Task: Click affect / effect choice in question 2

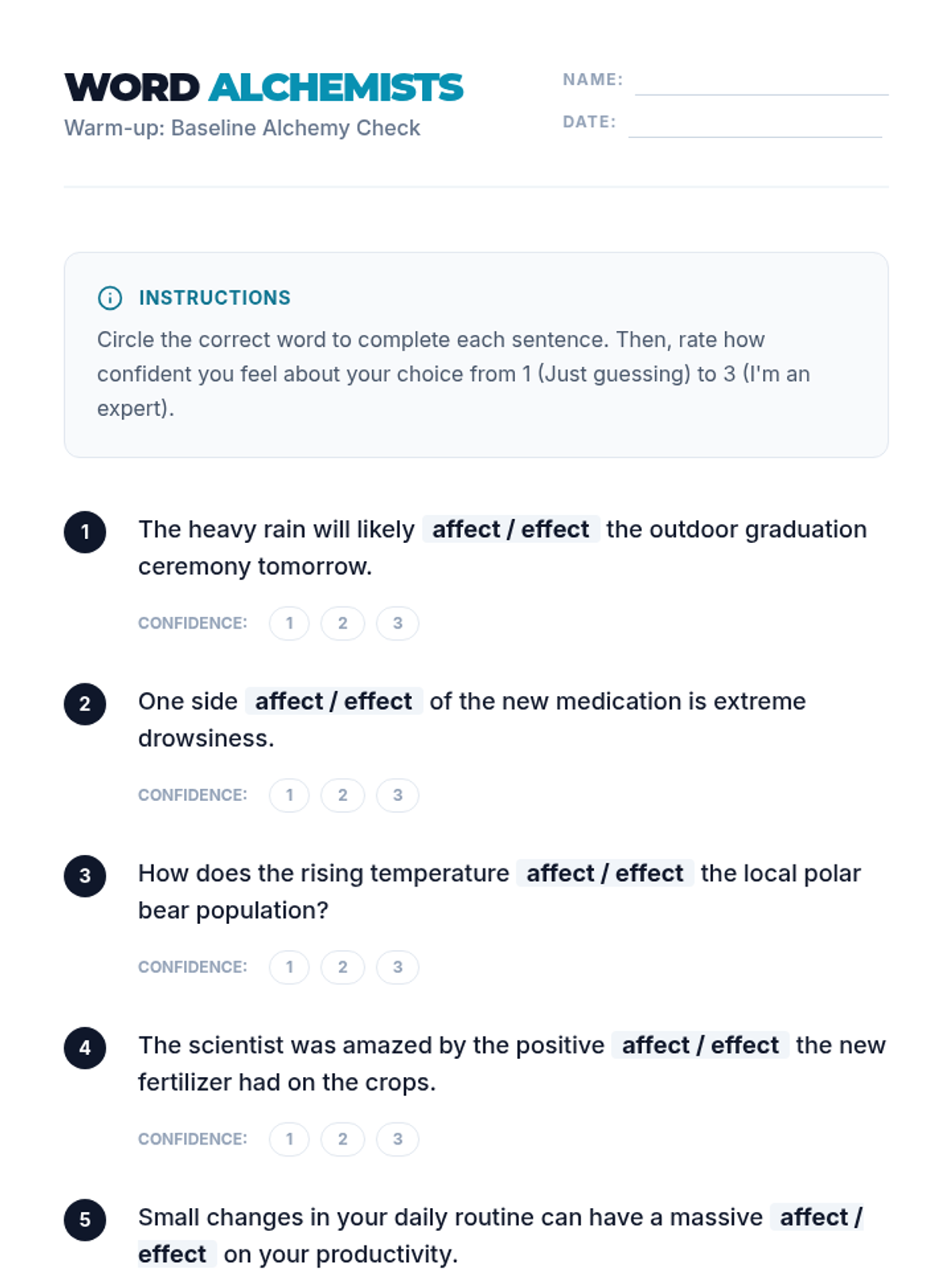Action: (x=333, y=702)
